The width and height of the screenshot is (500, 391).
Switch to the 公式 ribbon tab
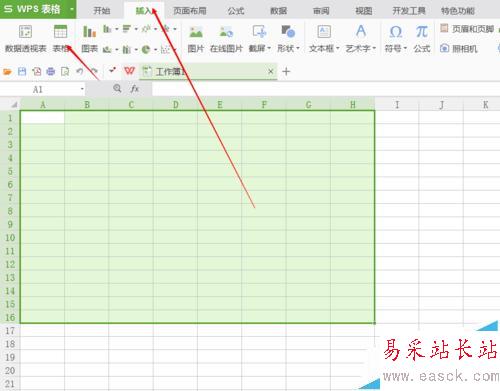click(x=236, y=11)
